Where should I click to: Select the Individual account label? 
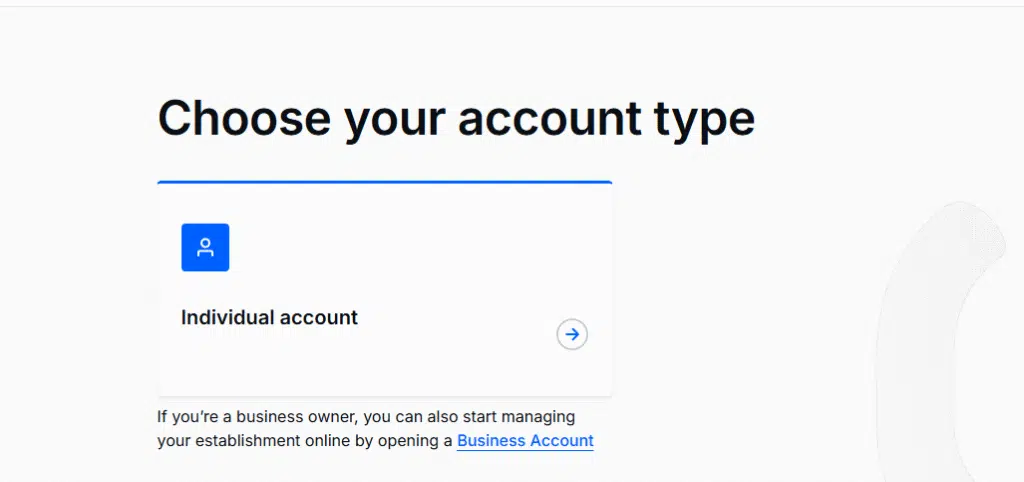269,318
